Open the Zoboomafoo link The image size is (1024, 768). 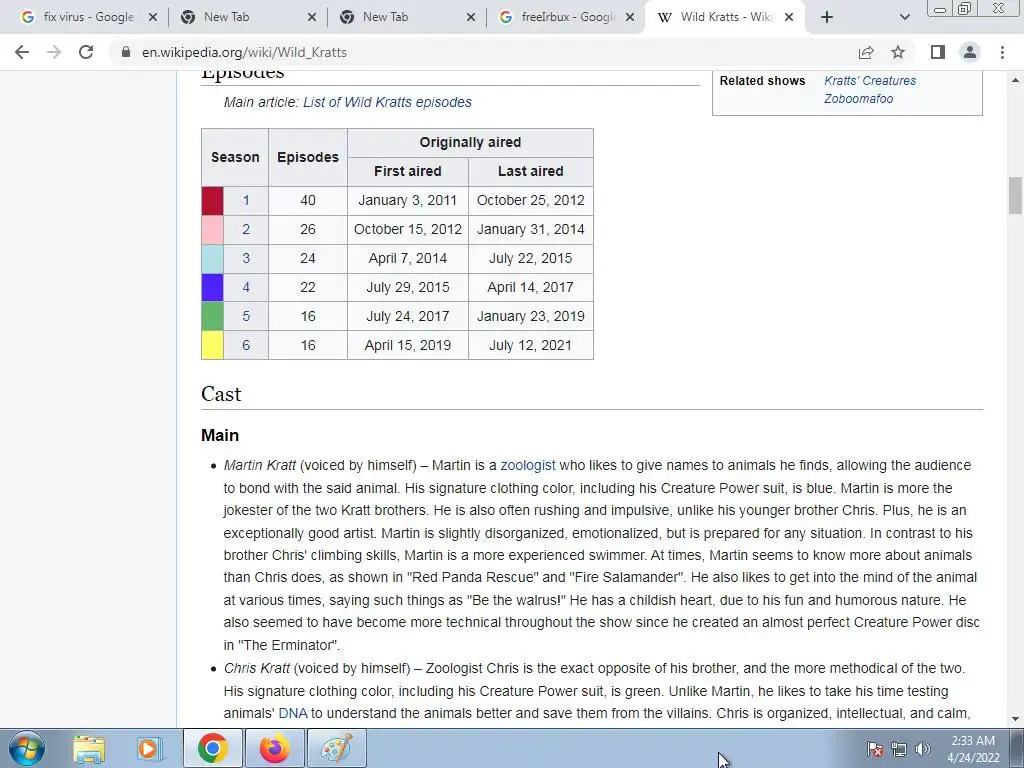coord(858,99)
